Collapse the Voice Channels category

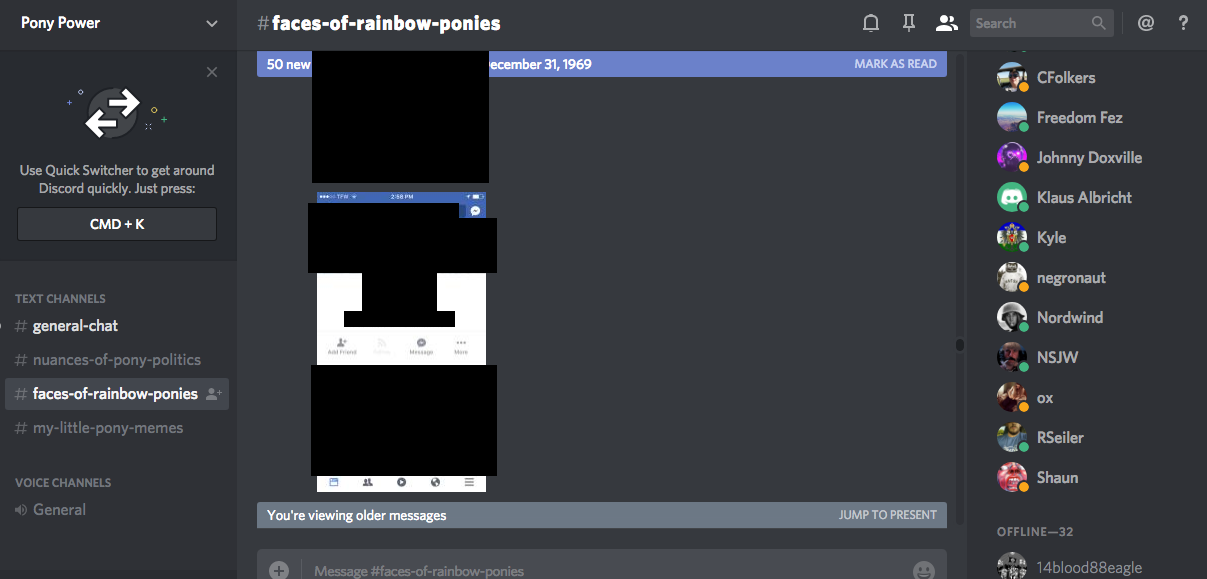63,482
